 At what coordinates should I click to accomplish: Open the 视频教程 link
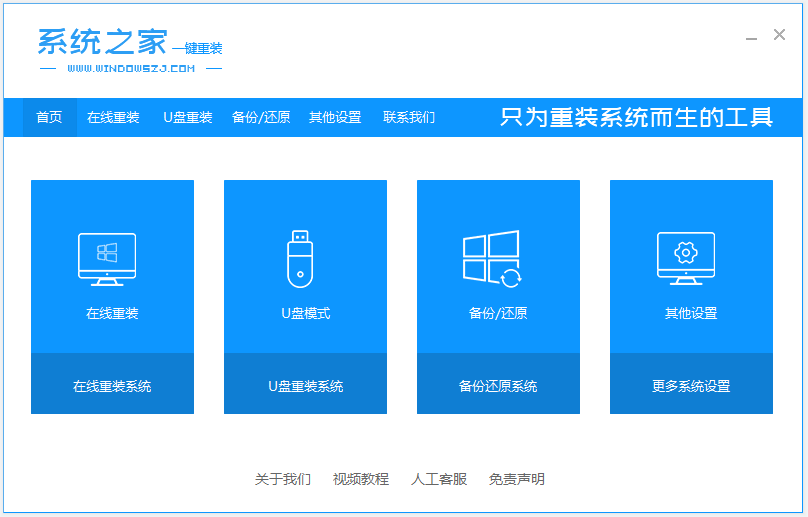(361, 479)
